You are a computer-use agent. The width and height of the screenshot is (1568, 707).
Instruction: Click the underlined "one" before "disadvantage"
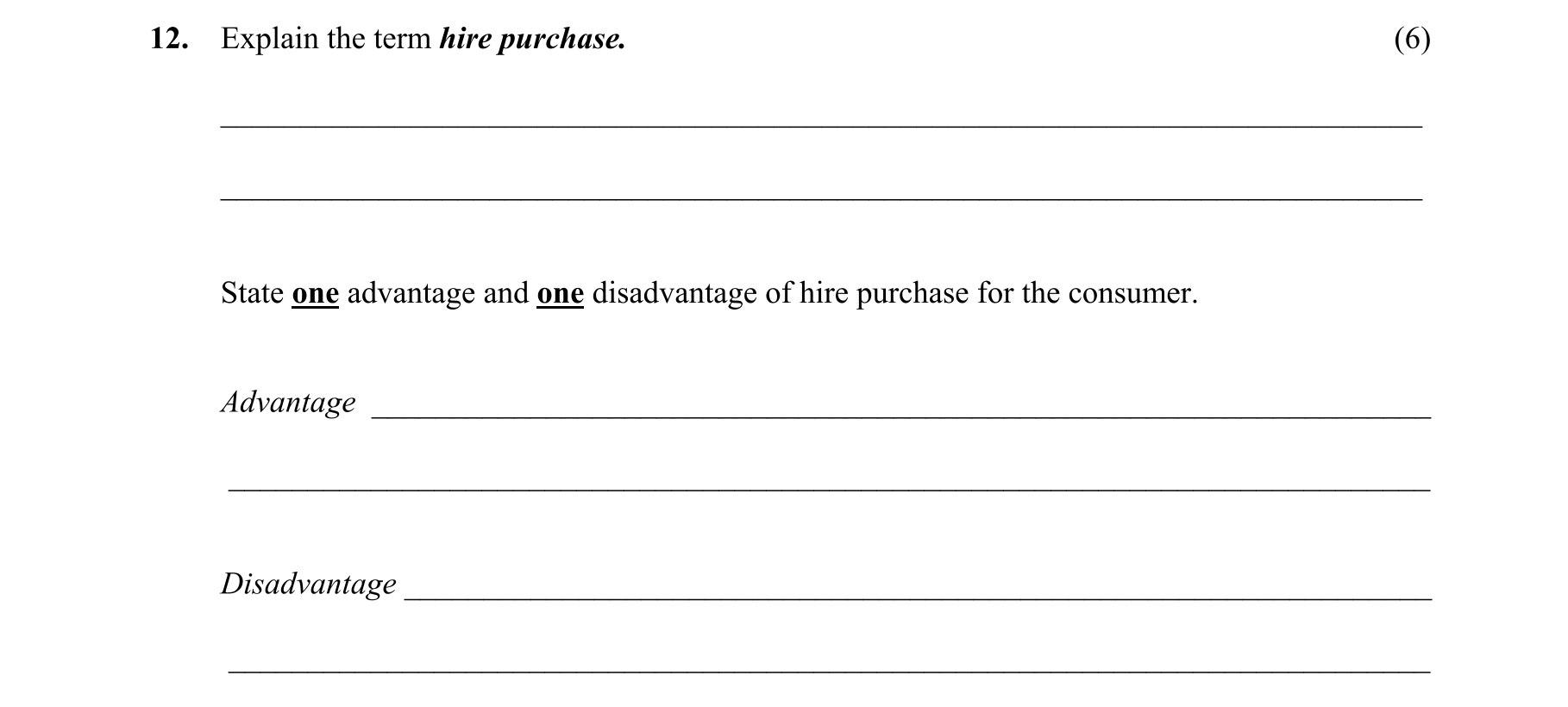560,293
